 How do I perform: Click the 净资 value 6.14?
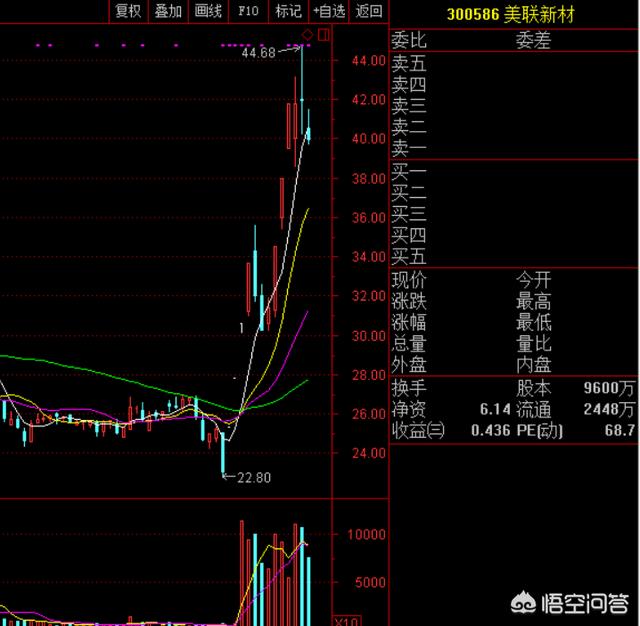(x=495, y=409)
